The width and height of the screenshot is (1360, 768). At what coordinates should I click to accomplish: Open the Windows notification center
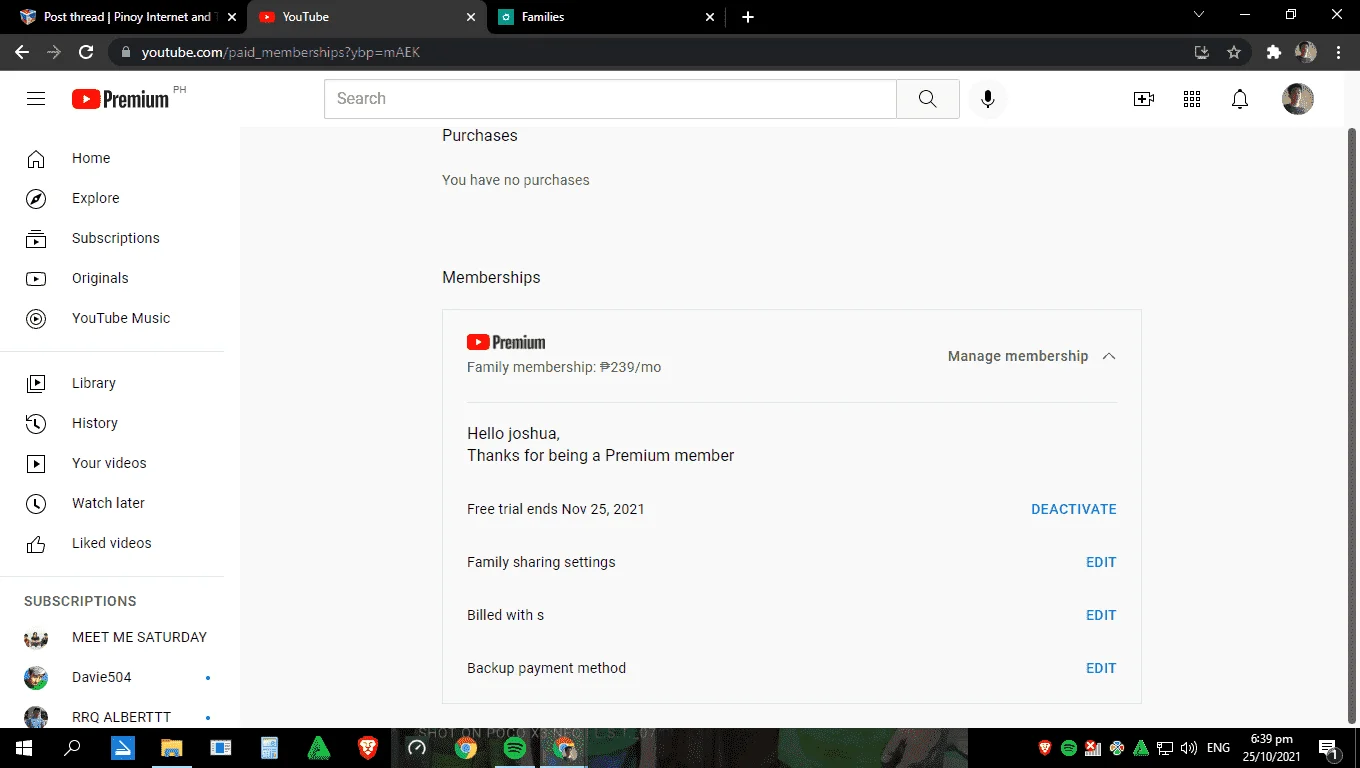[1329, 748]
